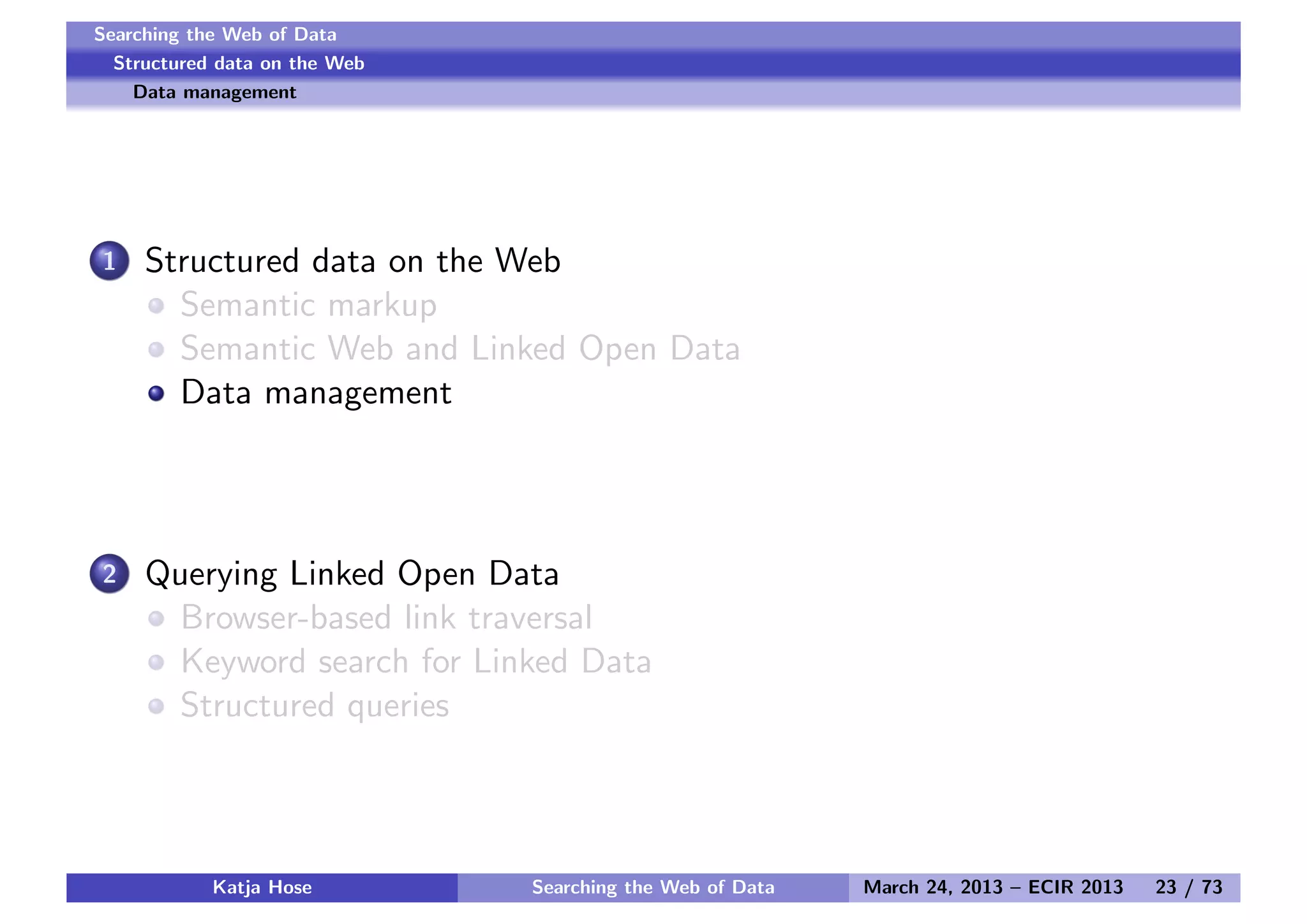Viewport: 1307px width, 924px height.
Task: Open 'Keyword search for Linked Data' entry
Action: point(416,662)
